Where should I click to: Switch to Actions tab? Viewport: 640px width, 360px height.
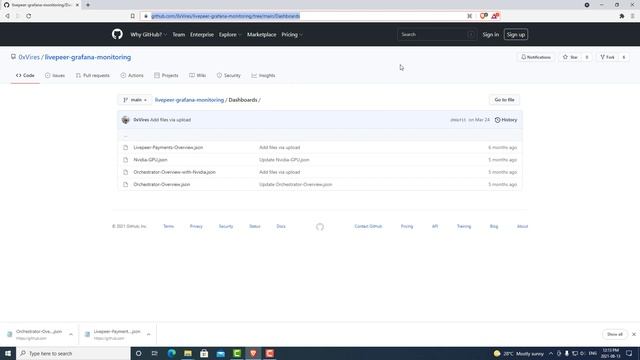point(132,76)
